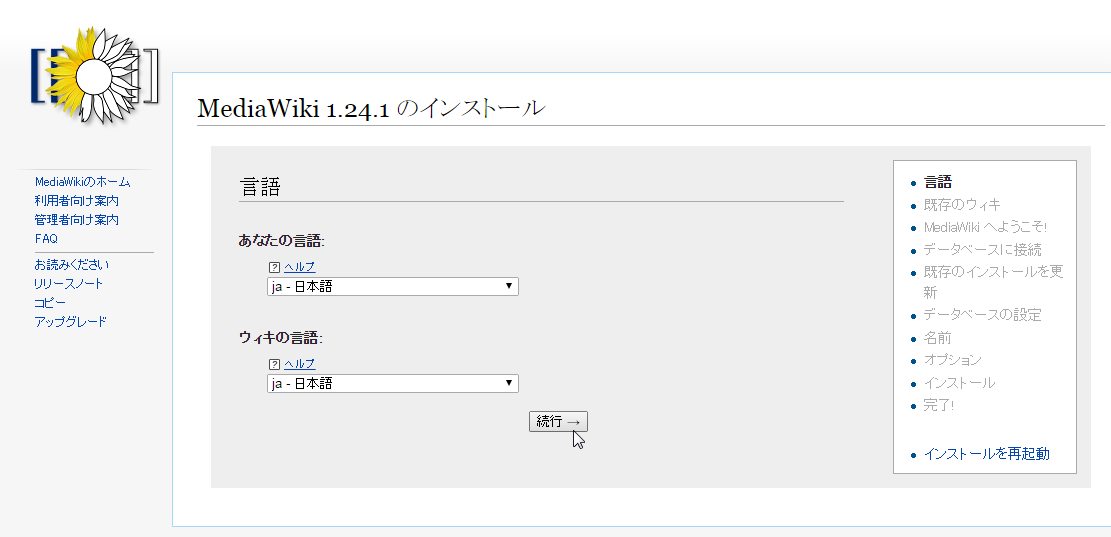Open the ウィキの言語 language dropdown
Image resolution: width=1111 pixels, height=537 pixels.
pos(392,384)
